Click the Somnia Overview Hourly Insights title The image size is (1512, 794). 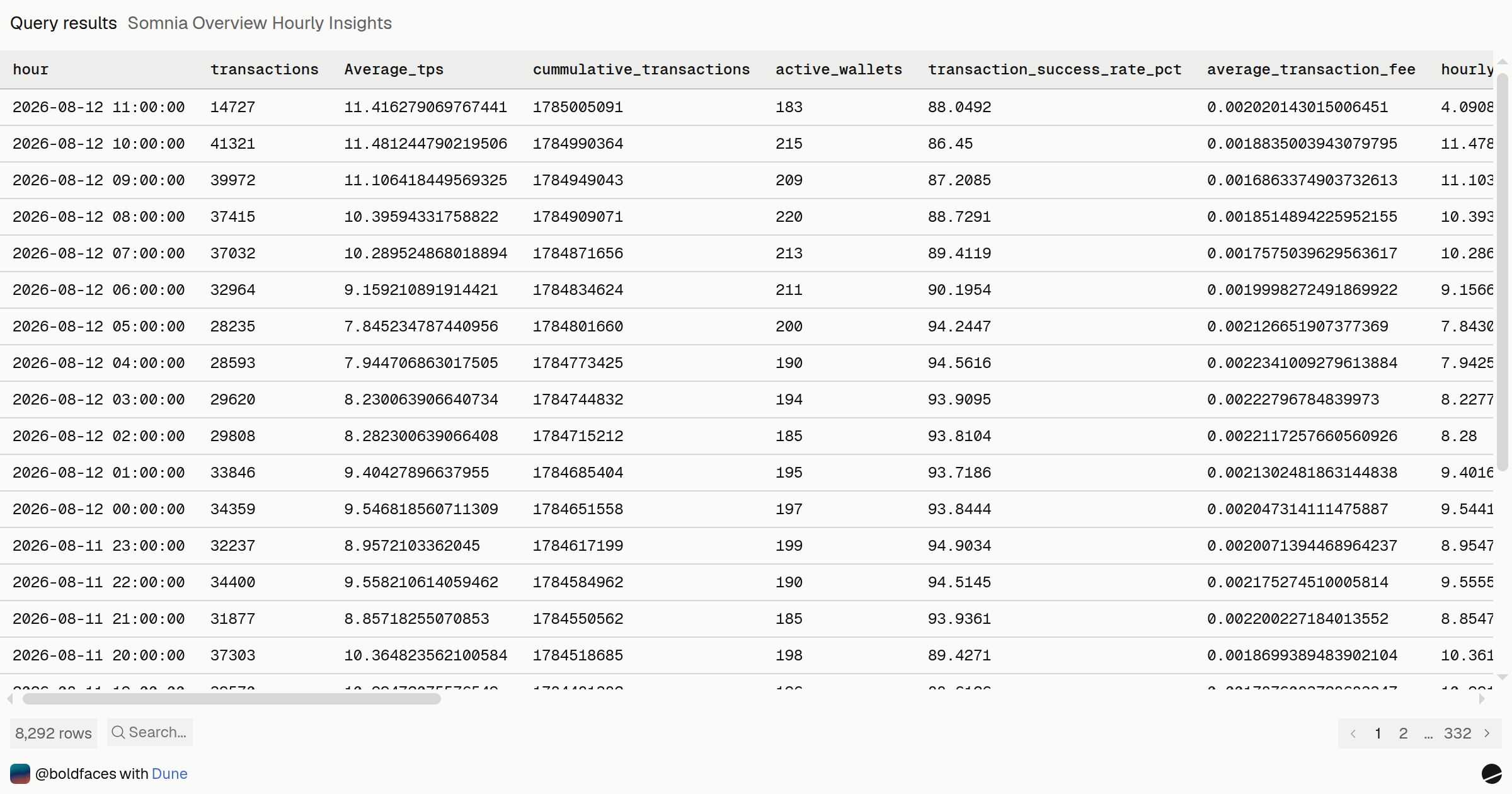[x=260, y=23]
